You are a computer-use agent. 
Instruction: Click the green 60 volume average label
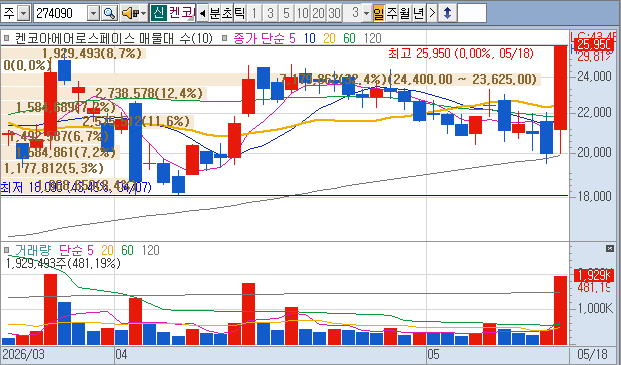pyautogui.click(x=127, y=250)
